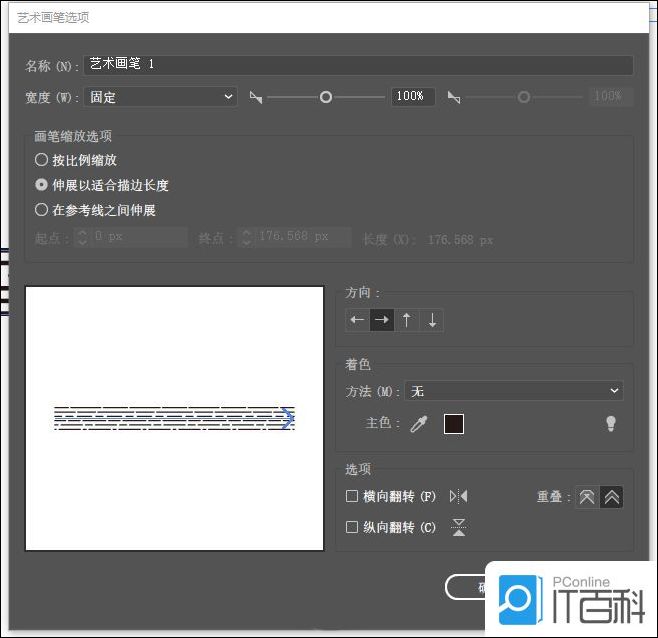
Task: Set stroke direction to left arrow
Action: pos(357,320)
